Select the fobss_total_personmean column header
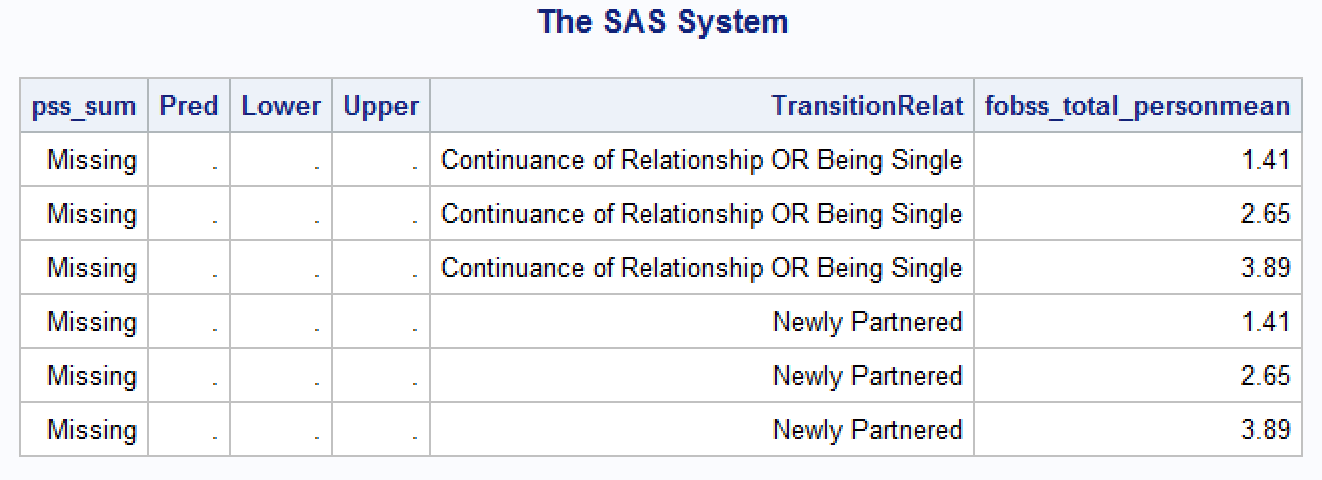This screenshot has width=1322, height=480. tap(1137, 106)
